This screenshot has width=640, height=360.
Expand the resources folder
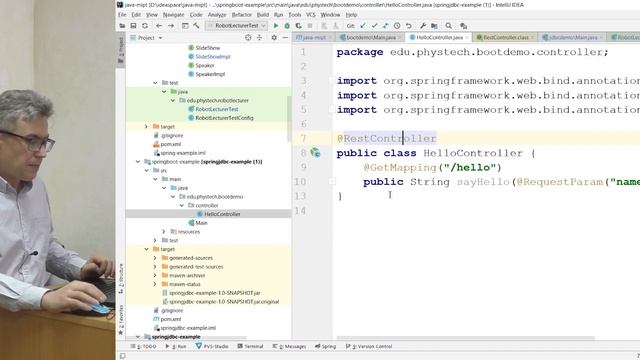click(164, 231)
